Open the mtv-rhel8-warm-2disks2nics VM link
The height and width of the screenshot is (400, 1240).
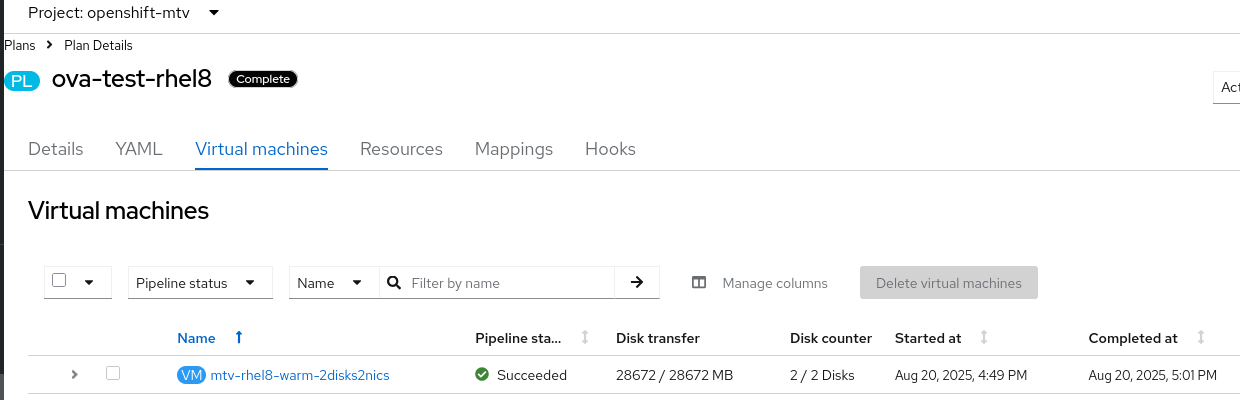(300, 375)
